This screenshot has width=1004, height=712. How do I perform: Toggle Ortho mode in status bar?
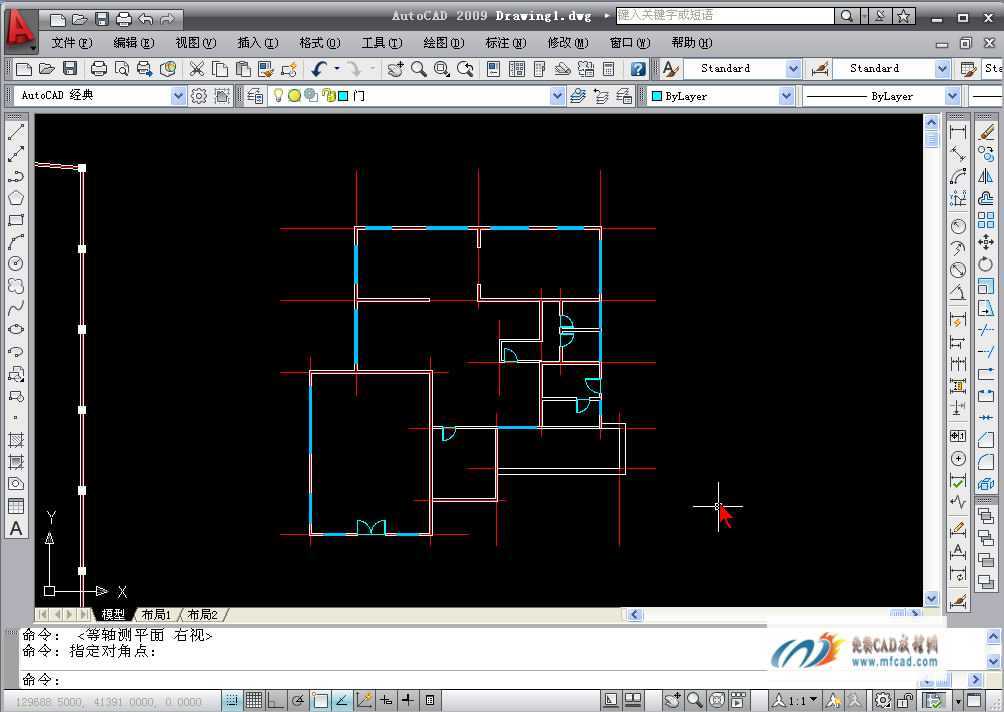276,700
